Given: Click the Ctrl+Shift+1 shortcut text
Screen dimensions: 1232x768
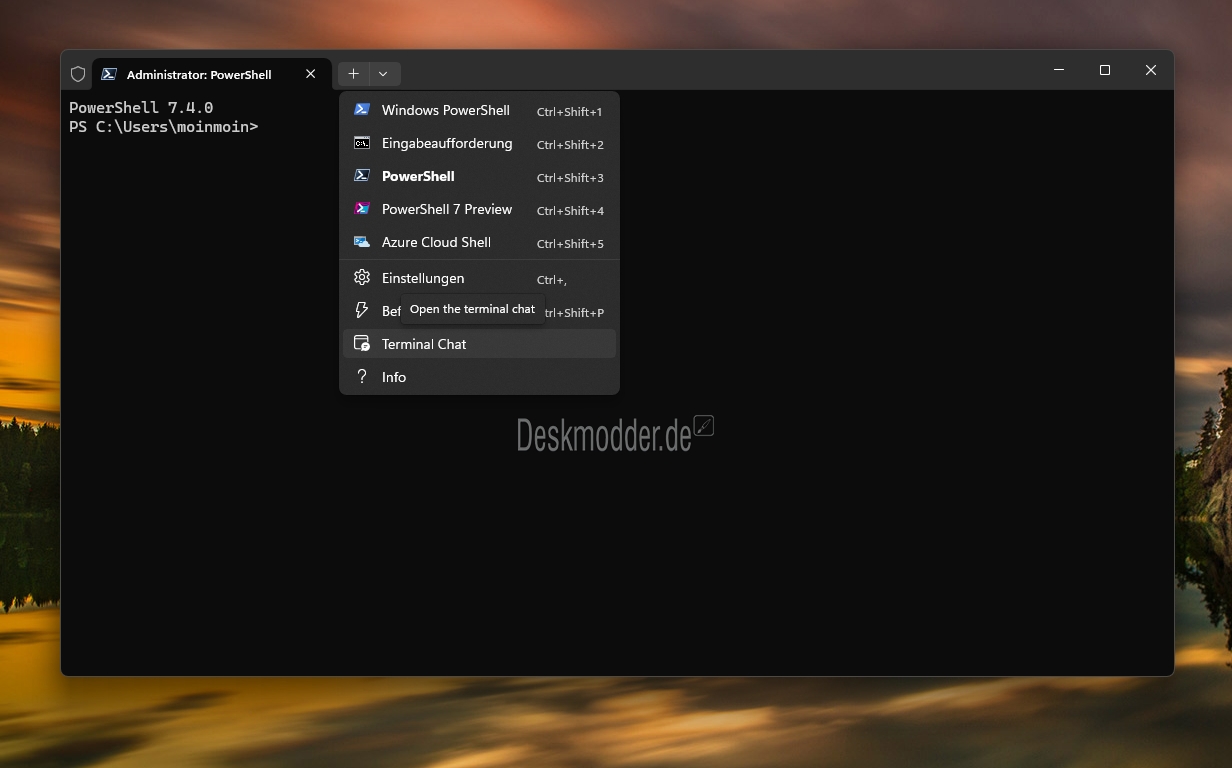Looking at the screenshot, I should [570, 112].
